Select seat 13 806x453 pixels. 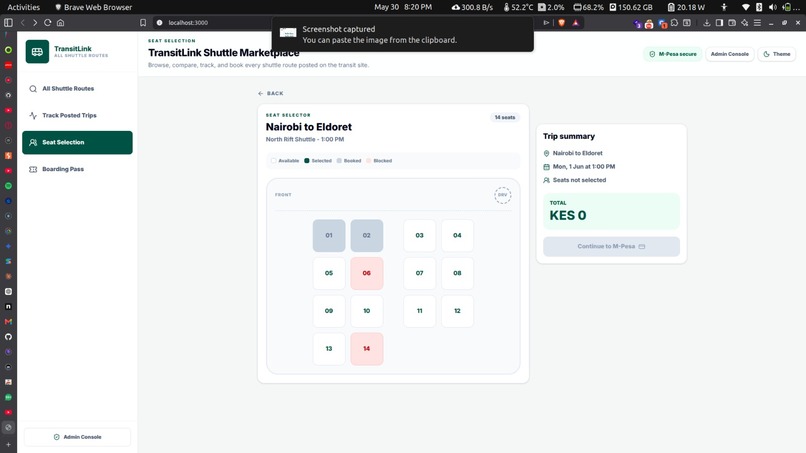coord(329,349)
